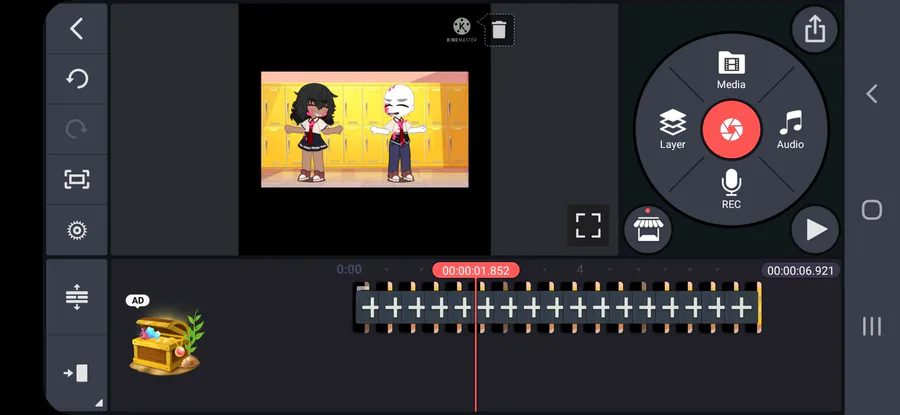The width and height of the screenshot is (900, 415).
Task: Open project settings gear
Action: (x=76, y=230)
